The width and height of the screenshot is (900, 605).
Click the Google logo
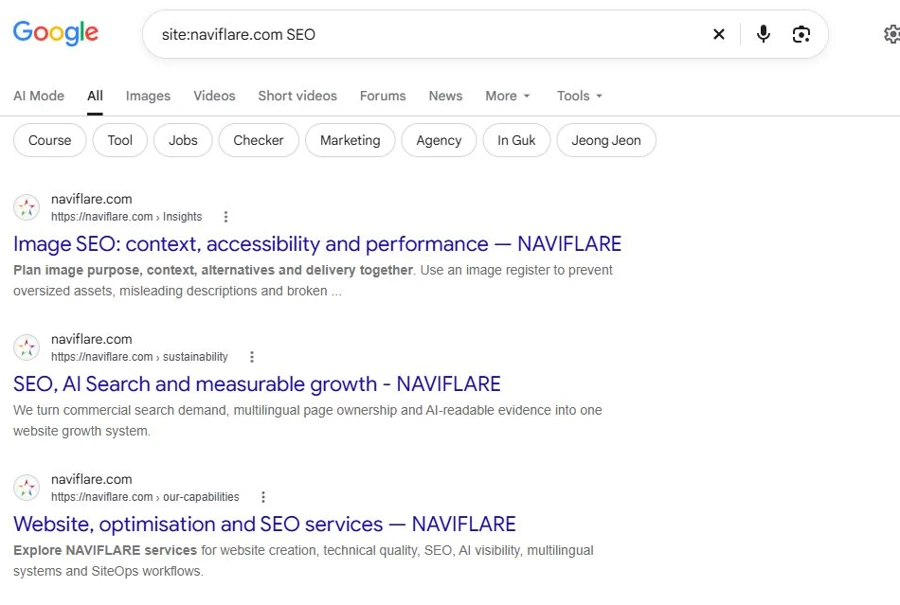click(56, 33)
